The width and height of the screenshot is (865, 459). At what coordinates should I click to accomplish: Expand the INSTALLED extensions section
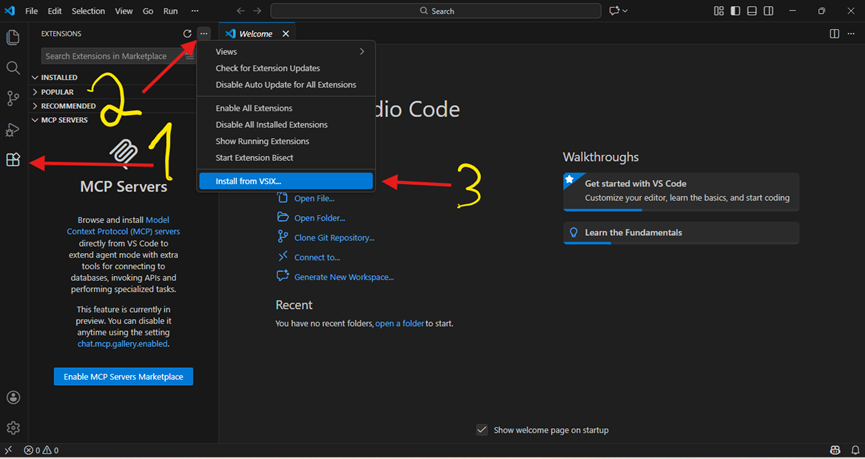(59, 77)
